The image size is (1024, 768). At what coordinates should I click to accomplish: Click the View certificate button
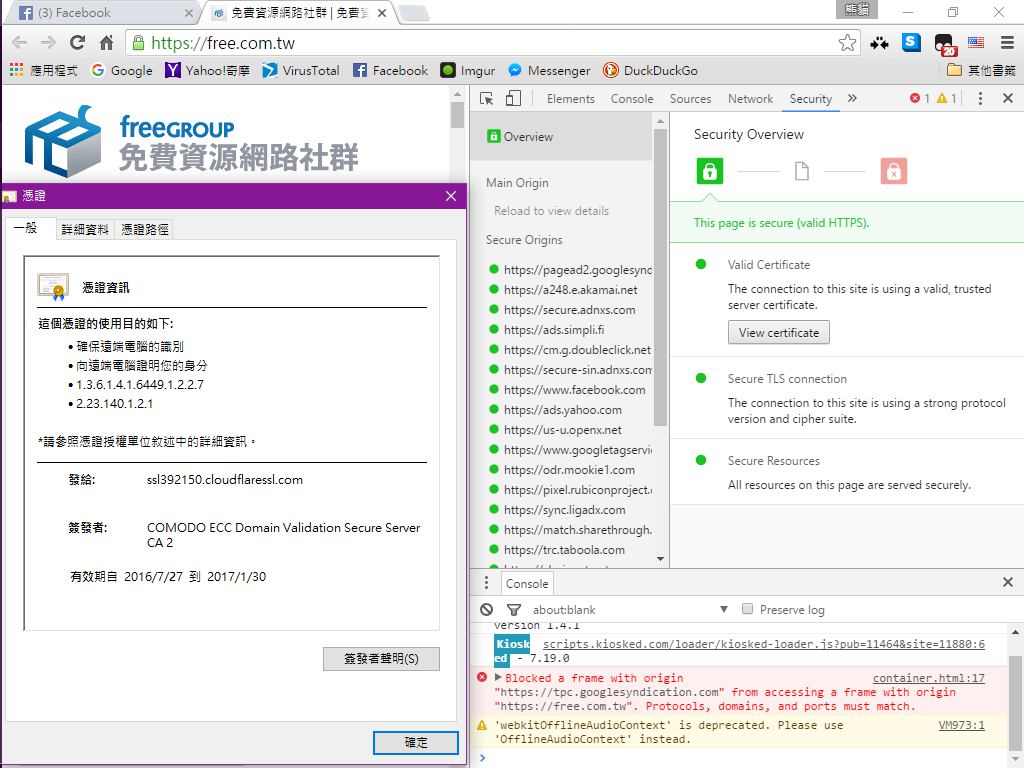[778, 332]
